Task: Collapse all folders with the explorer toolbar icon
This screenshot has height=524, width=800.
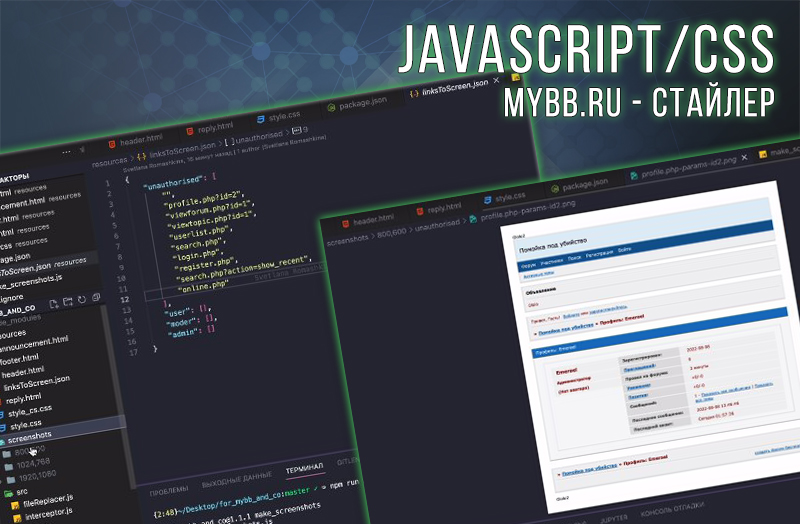Action: click(x=96, y=297)
